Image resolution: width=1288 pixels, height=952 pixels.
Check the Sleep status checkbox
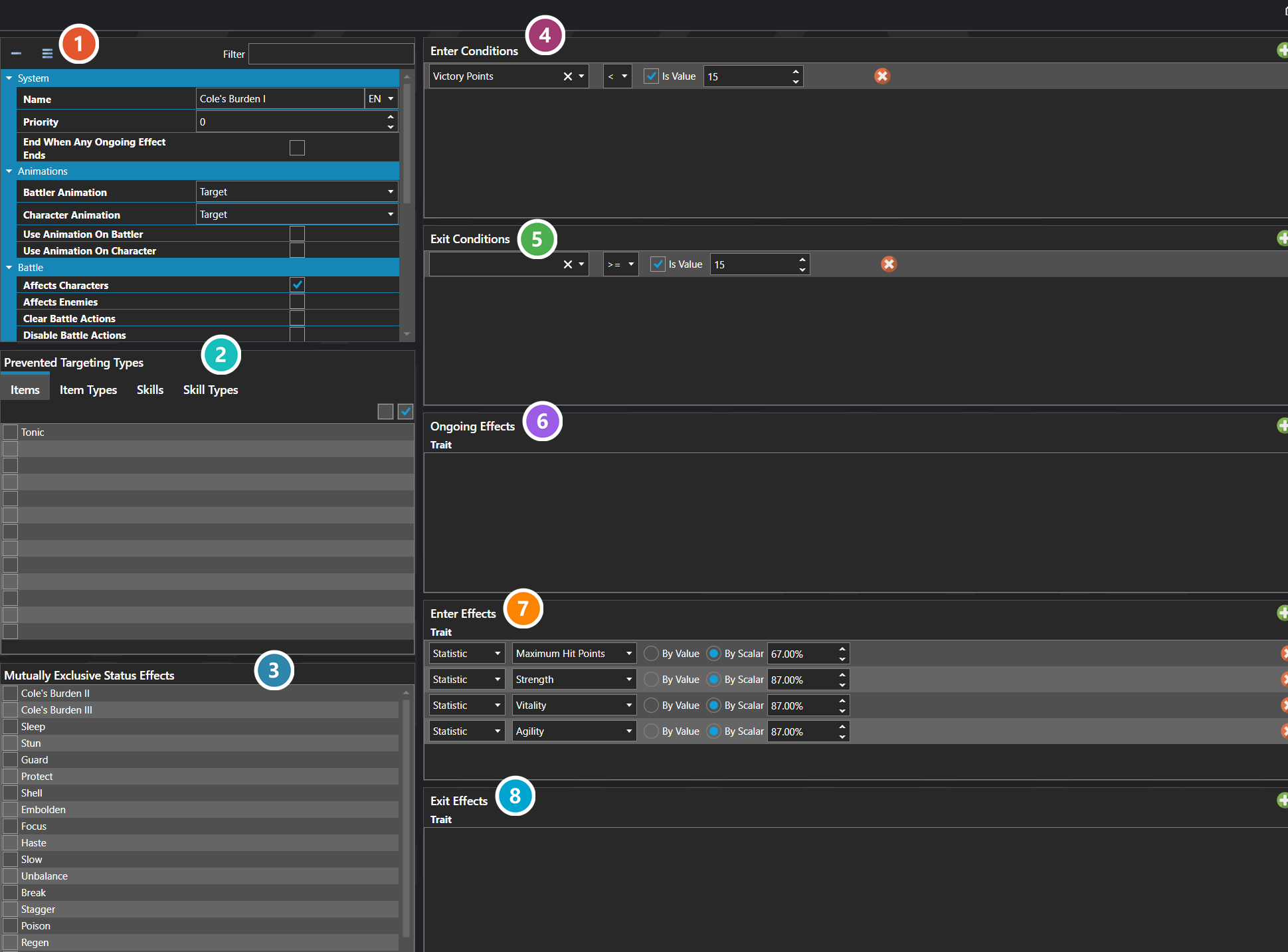10,726
